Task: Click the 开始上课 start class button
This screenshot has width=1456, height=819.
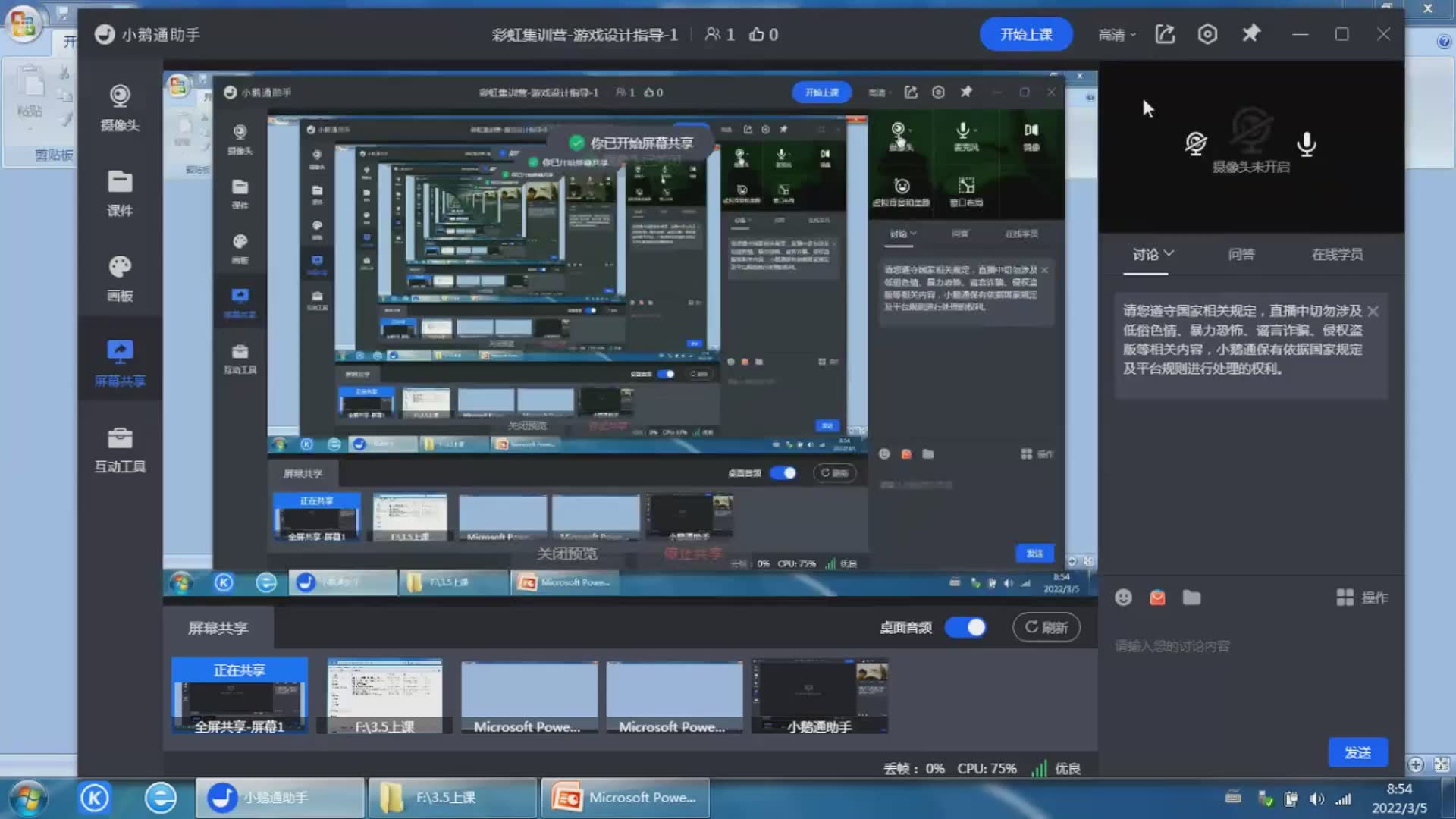Action: (1025, 34)
